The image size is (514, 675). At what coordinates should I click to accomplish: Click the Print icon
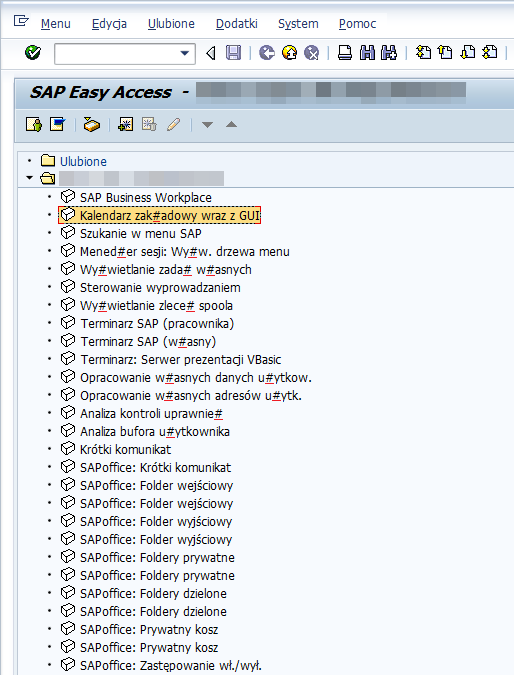(x=345, y=53)
